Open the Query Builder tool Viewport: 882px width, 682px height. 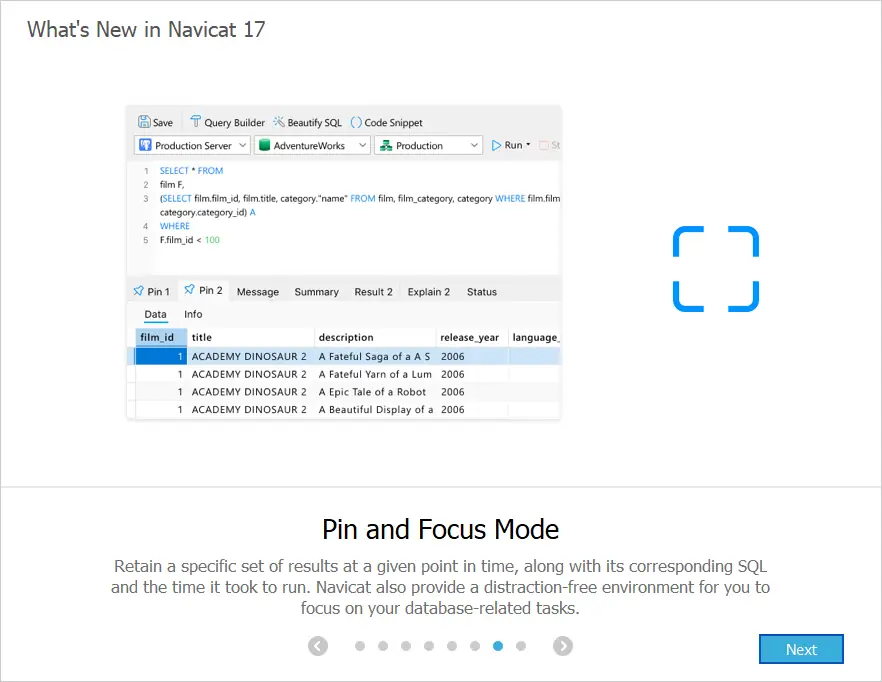[x=196, y=122]
